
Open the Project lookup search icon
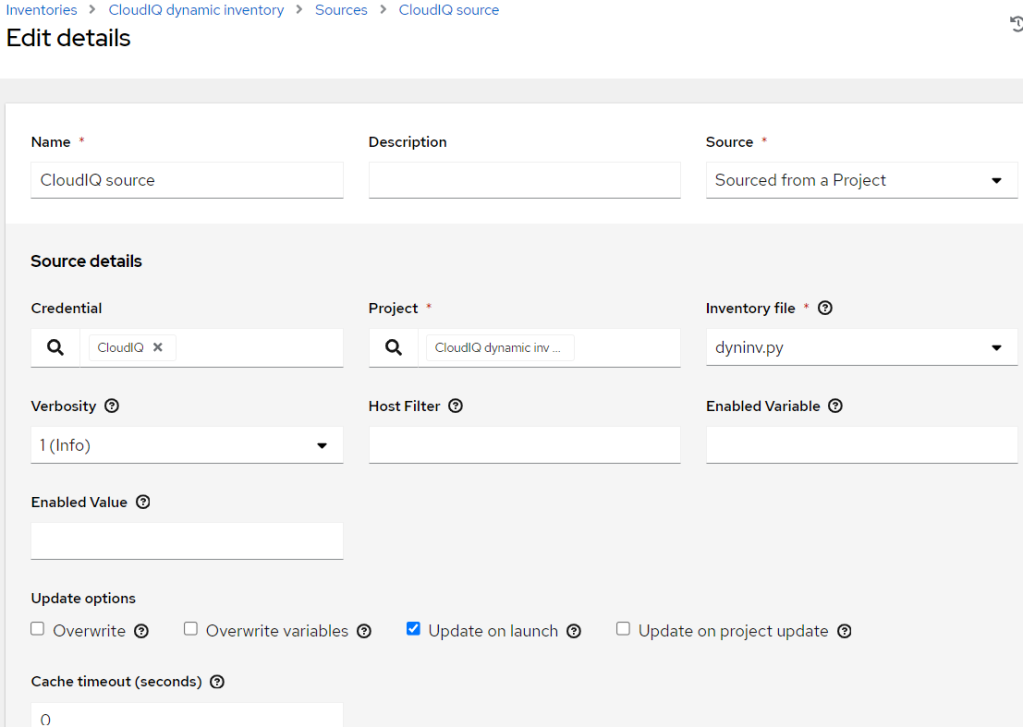tap(394, 348)
